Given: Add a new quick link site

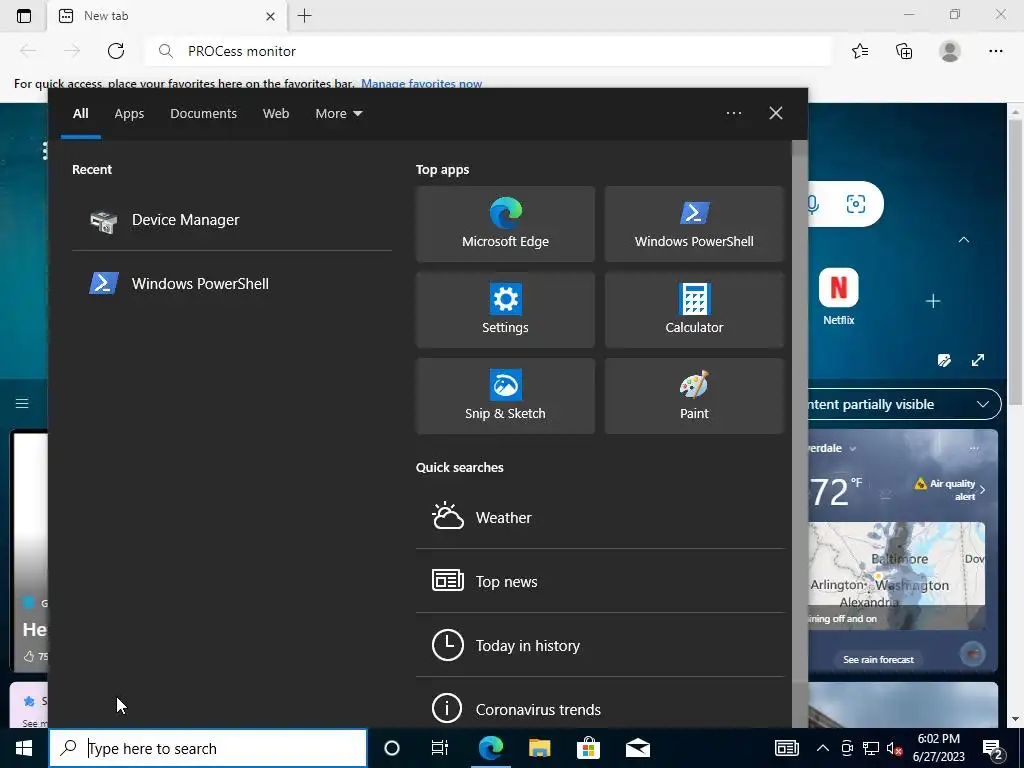Looking at the screenshot, I should 933,301.
